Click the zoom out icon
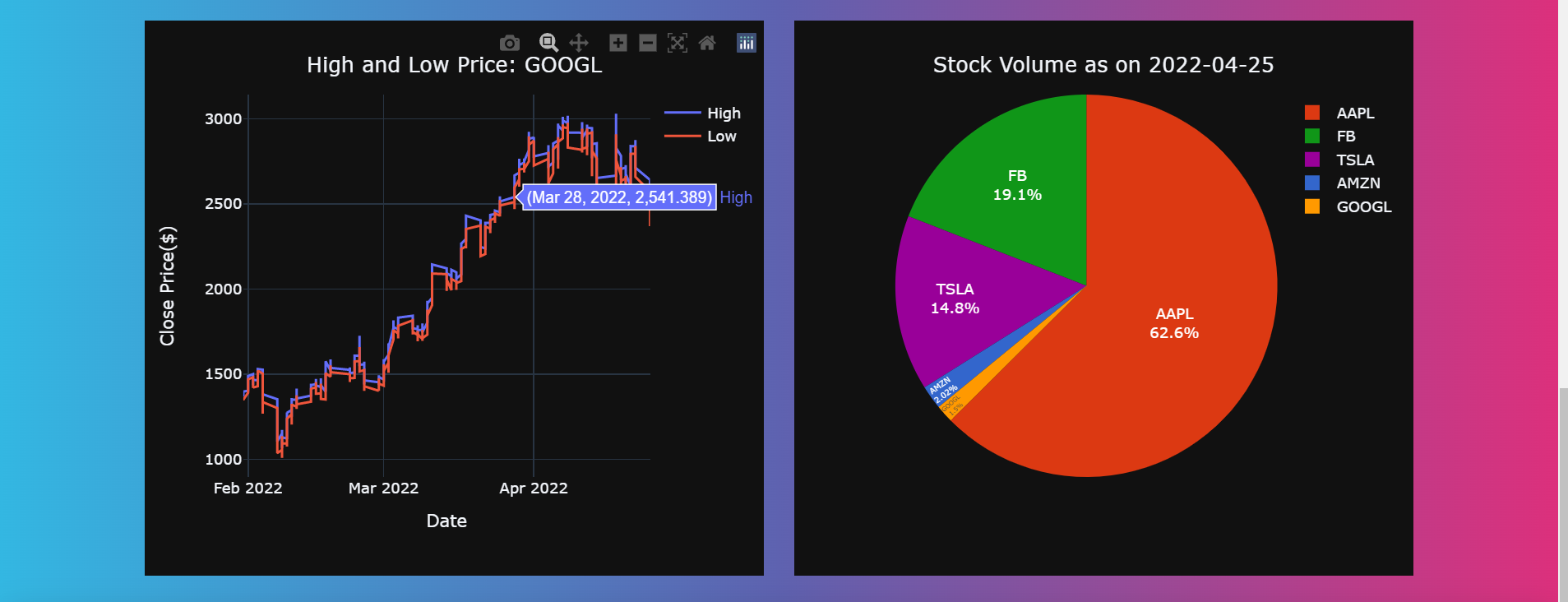This screenshot has height=602, width=1568. [x=648, y=43]
